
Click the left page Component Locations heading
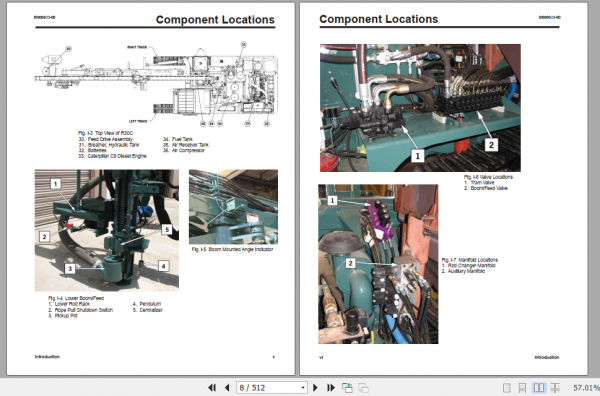tap(215, 20)
